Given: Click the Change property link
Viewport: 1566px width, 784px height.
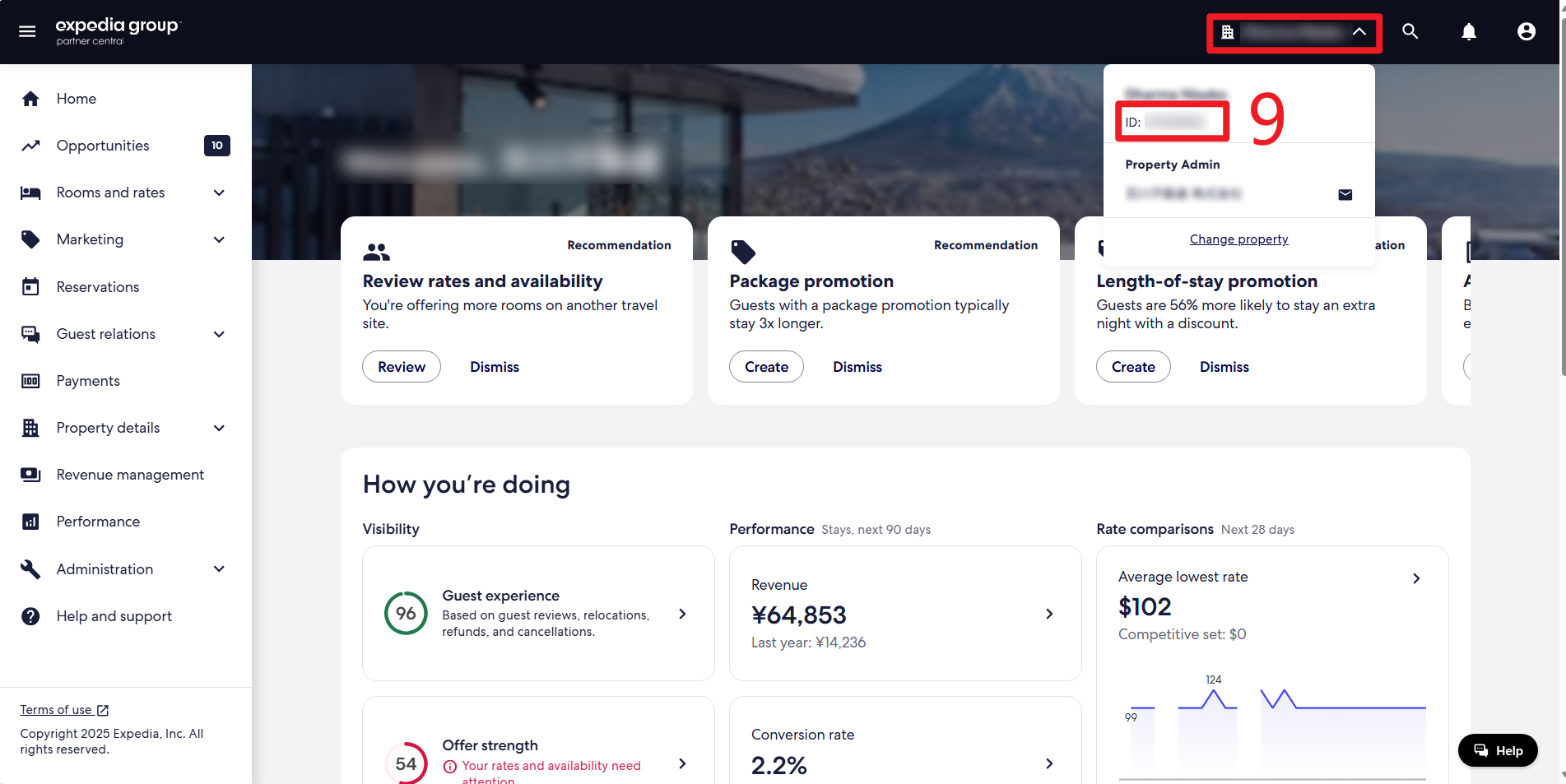Looking at the screenshot, I should (1238, 239).
